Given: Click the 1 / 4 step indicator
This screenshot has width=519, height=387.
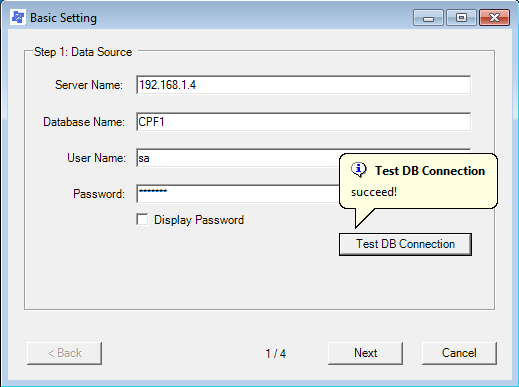Looking at the screenshot, I should coord(276,354).
